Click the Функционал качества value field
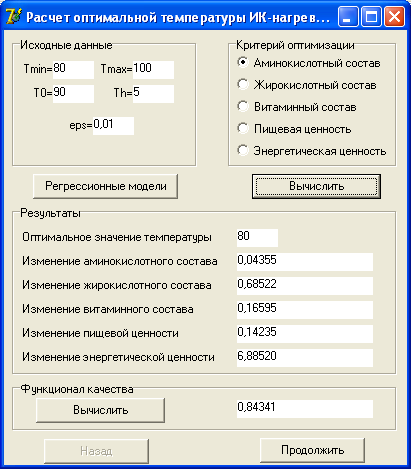Screen dimensions: 411x469 pyautogui.click(x=305, y=408)
